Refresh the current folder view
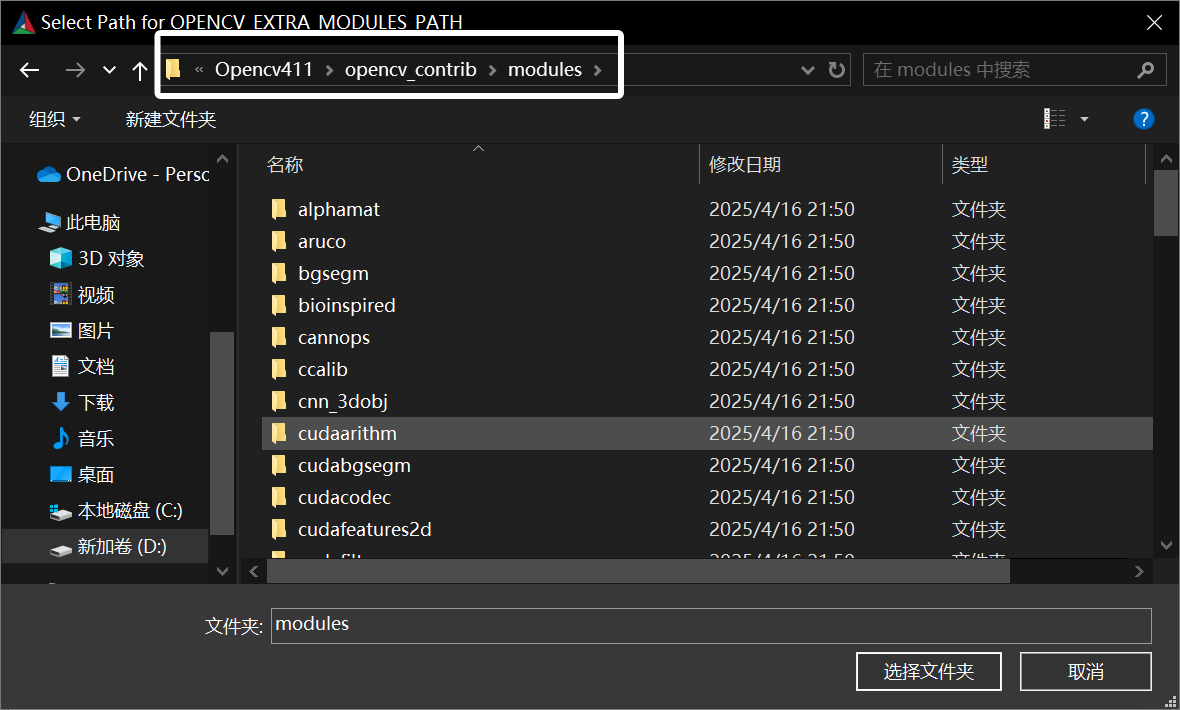This screenshot has width=1180, height=710. tap(837, 69)
